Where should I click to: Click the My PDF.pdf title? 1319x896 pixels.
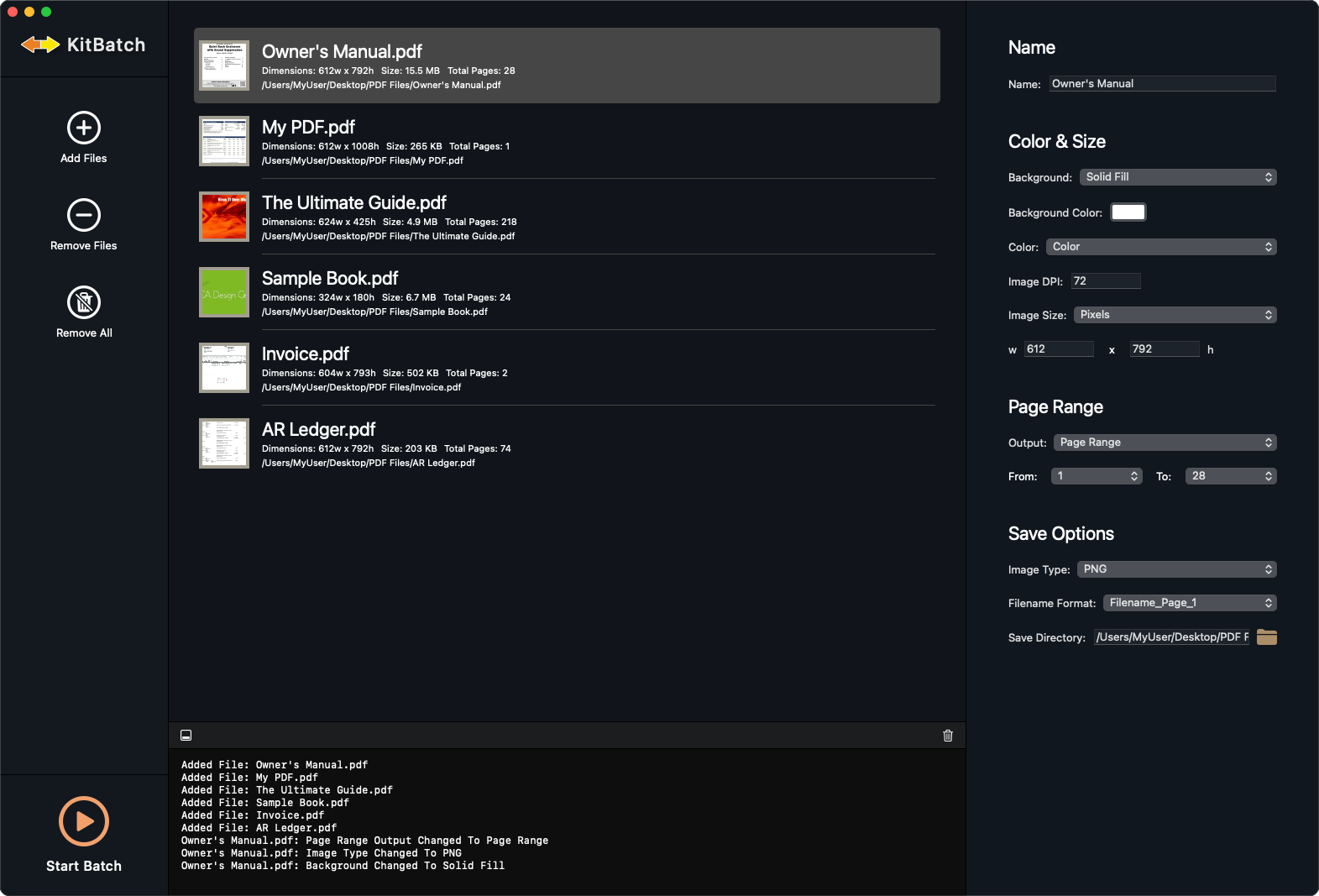(308, 128)
